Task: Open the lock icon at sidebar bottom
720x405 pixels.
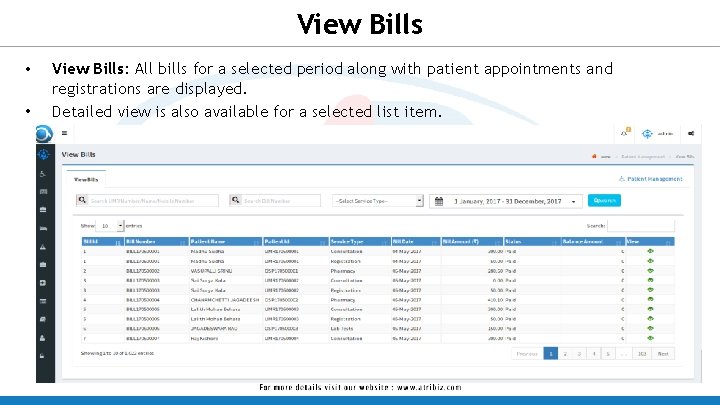Action: [42, 355]
